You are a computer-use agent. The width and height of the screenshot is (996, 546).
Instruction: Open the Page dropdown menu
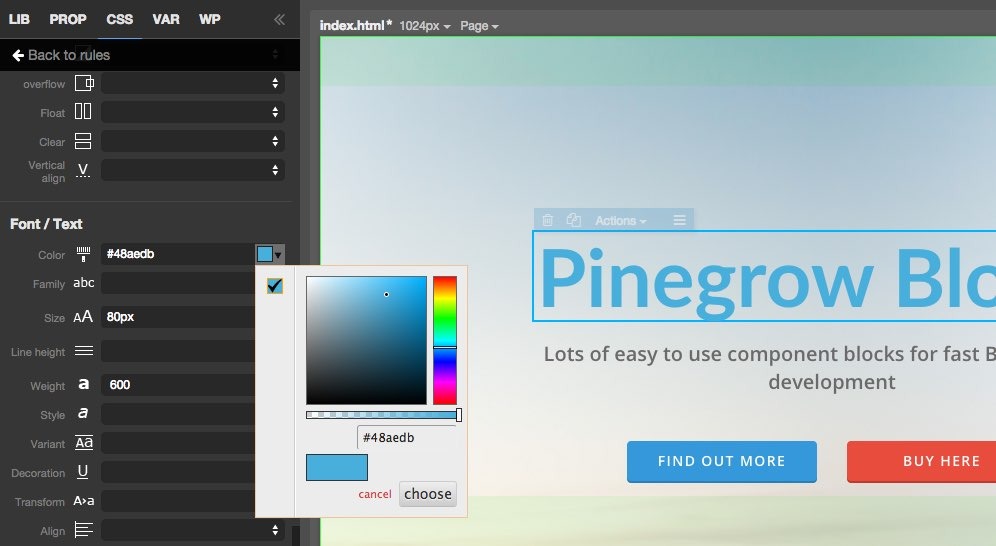(x=480, y=26)
